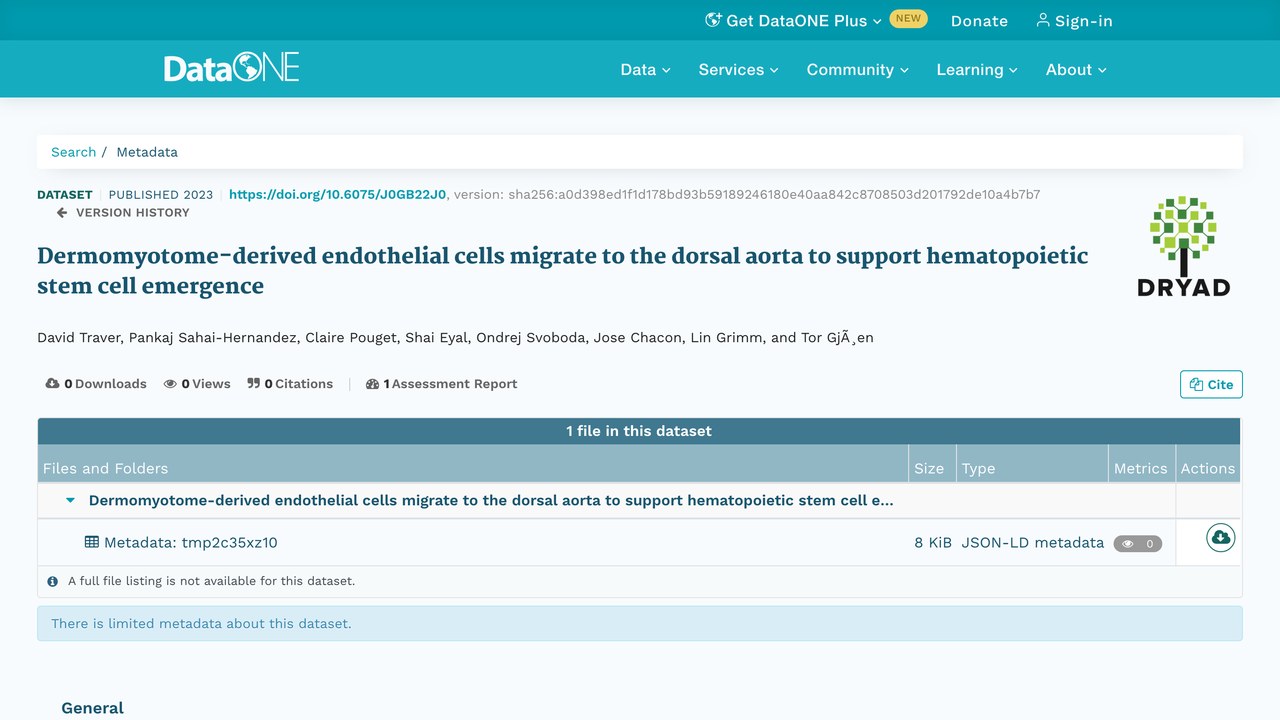The image size is (1280, 720).
Task: Click the DataONE logo
Action: point(232,68)
